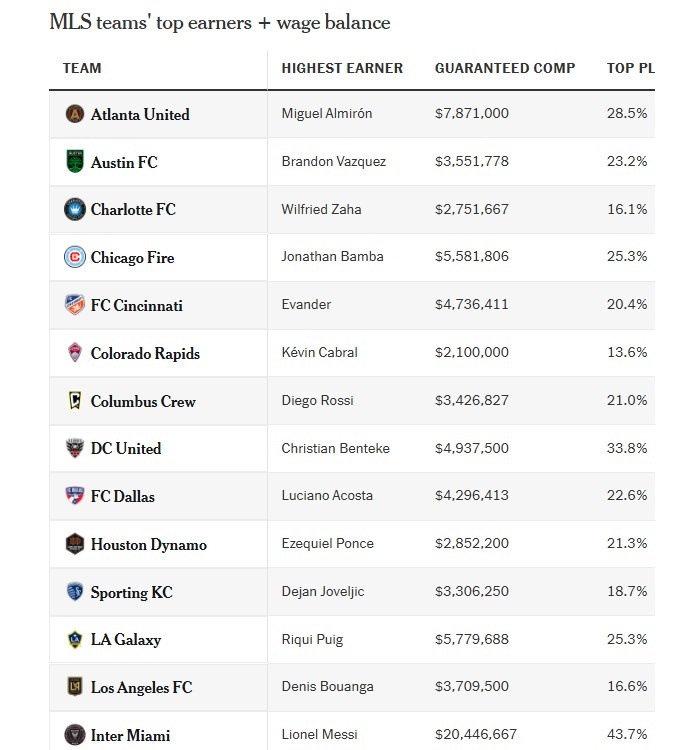Click the Los Angeles FC row name
Viewport: 699px width, 750px height.
pos(141,687)
